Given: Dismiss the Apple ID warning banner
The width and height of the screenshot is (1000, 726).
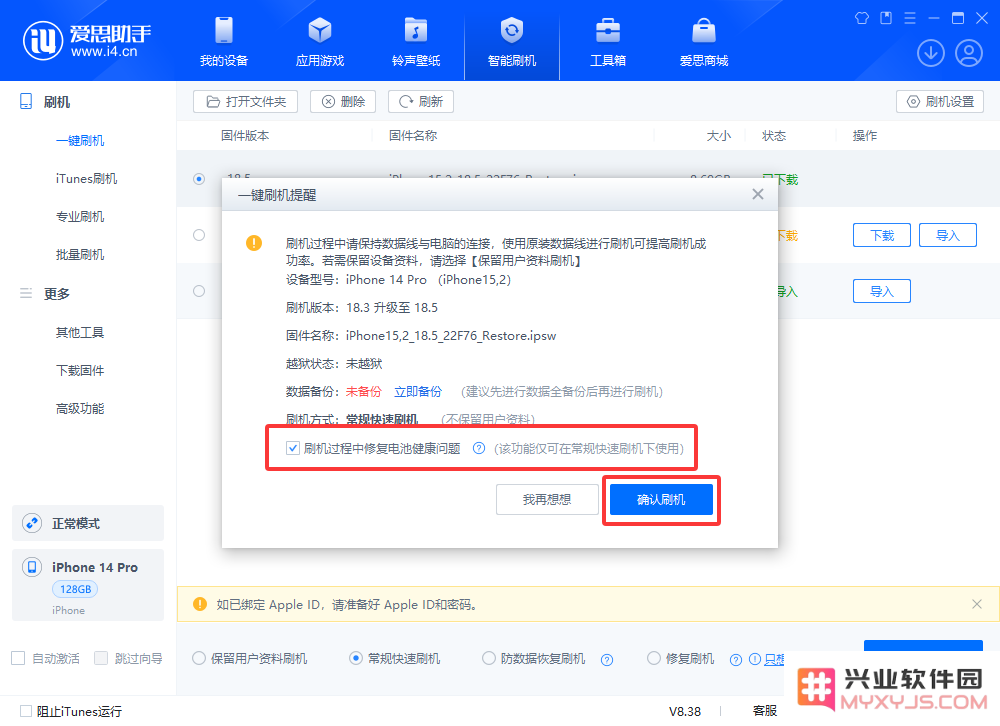Looking at the screenshot, I should click(976, 604).
